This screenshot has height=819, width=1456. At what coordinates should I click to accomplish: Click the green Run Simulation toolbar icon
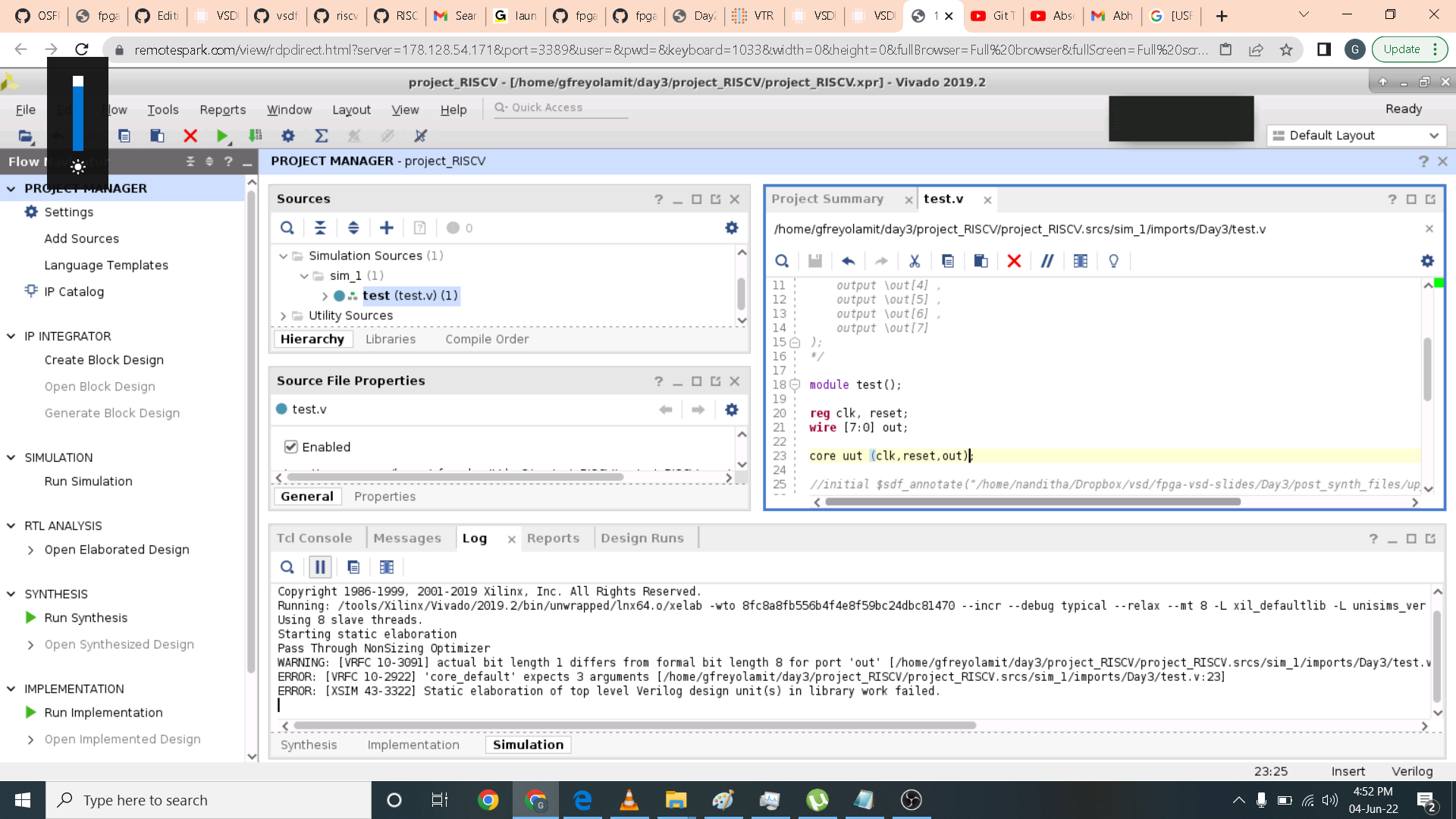click(221, 136)
